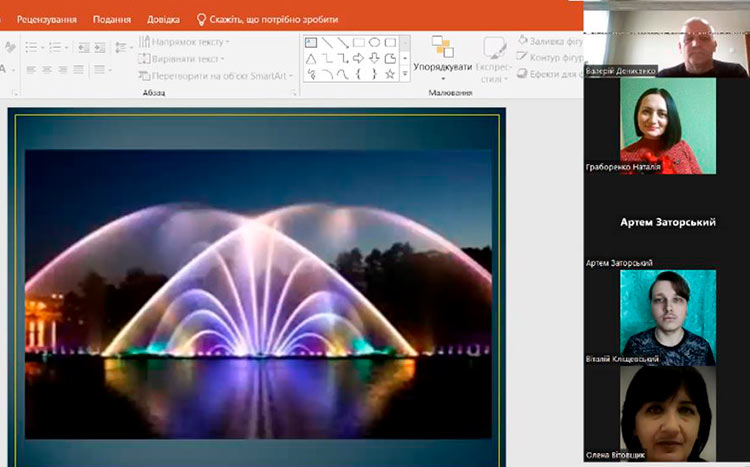Switch to the Подання tab

click(111, 19)
